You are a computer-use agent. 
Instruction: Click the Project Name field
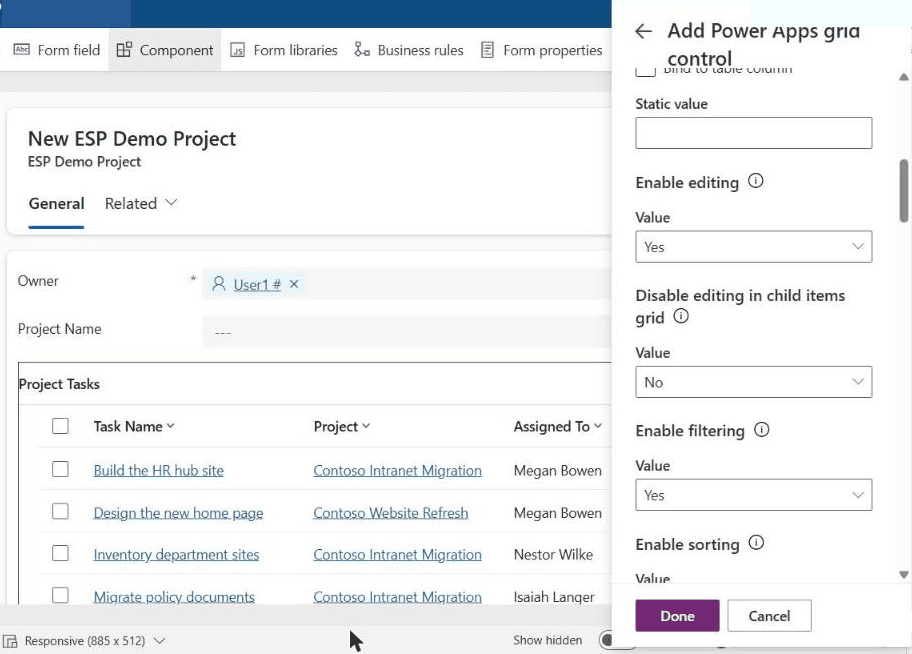(406, 332)
